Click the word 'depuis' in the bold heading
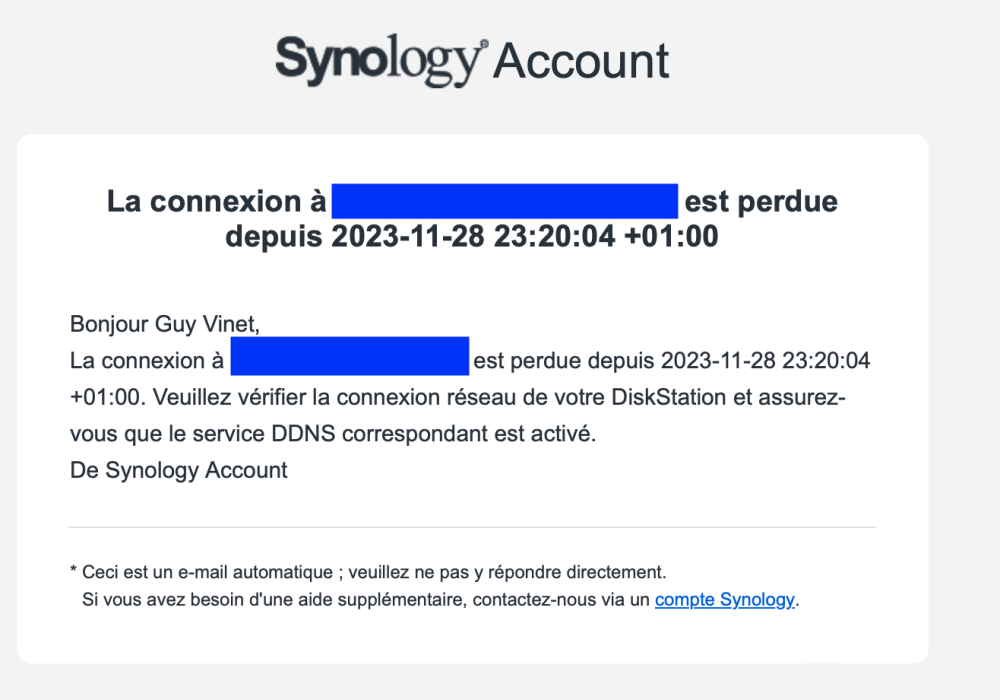This screenshot has width=1000, height=700. point(274,237)
